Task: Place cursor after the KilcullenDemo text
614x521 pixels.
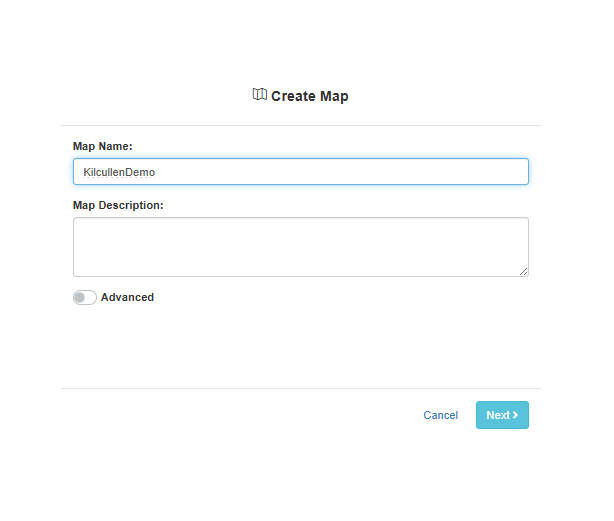Action: point(156,172)
